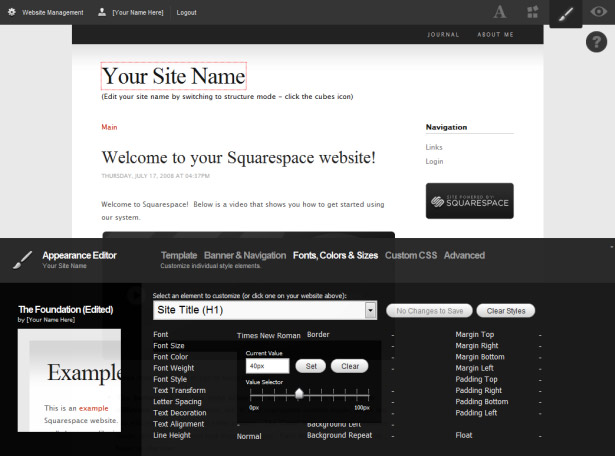Open the Advanced tab
This screenshot has width=615, height=456.
pos(464,256)
